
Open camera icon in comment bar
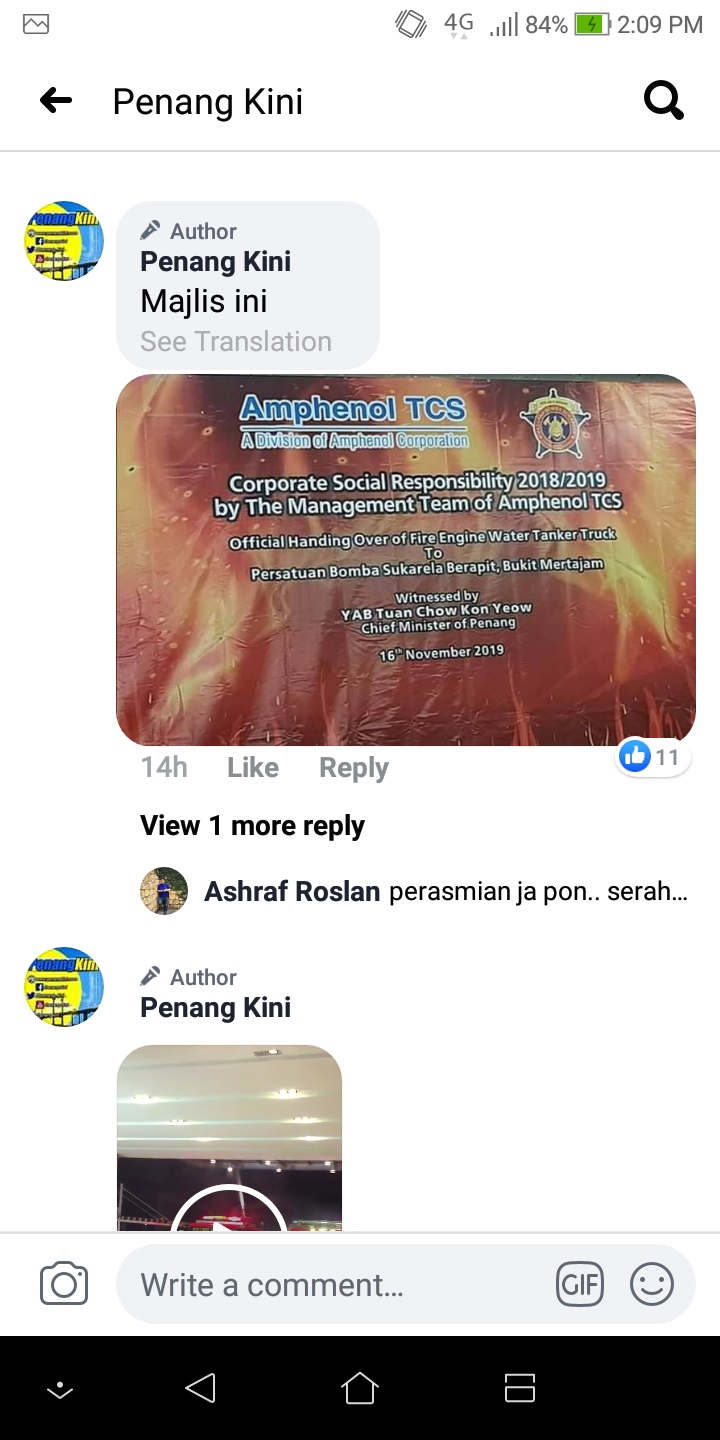[x=64, y=1284]
